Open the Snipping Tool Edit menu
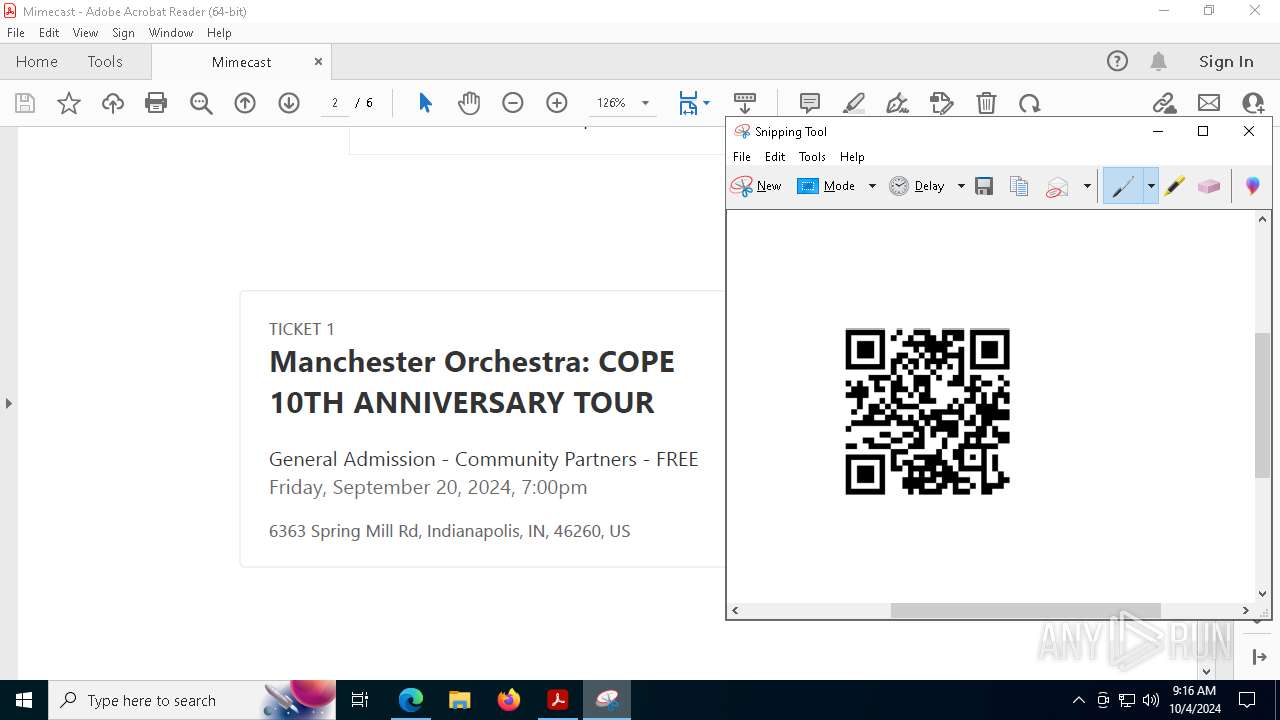This screenshot has height=720, width=1280. point(775,157)
